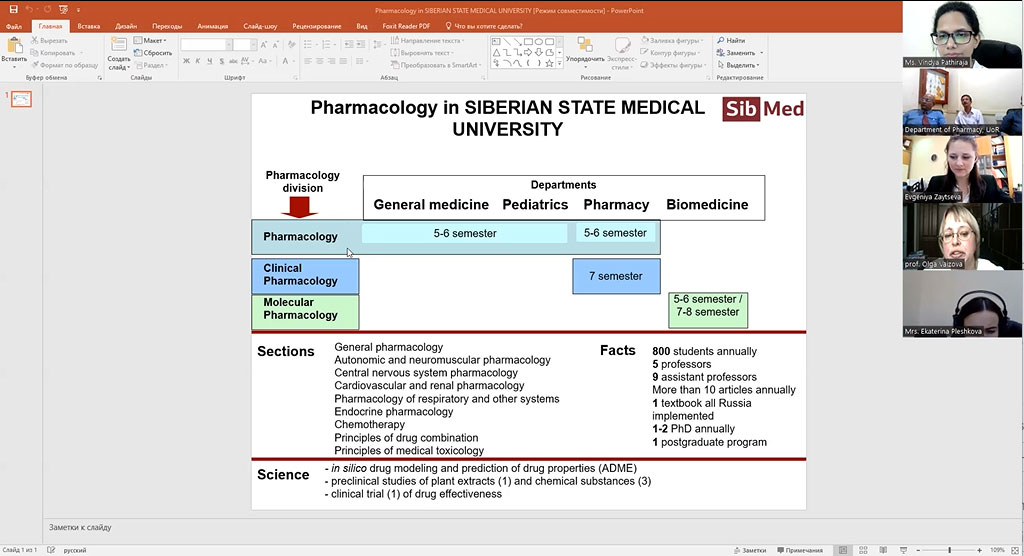Image resolution: width=1024 pixels, height=556 pixels.
Task: Select the oval shape in shapes gallery
Action: coord(539,41)
